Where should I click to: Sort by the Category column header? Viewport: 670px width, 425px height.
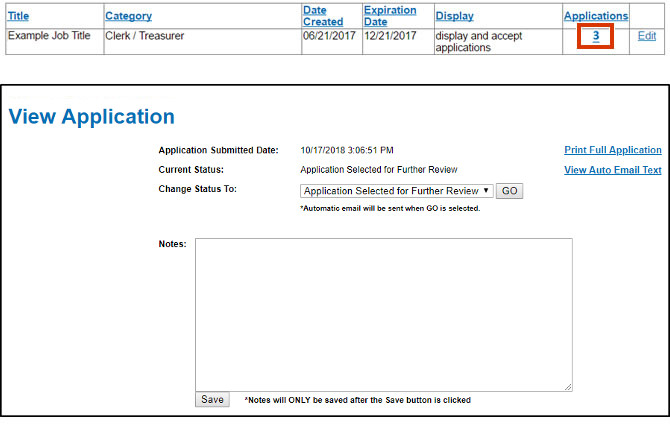(128, 16)
